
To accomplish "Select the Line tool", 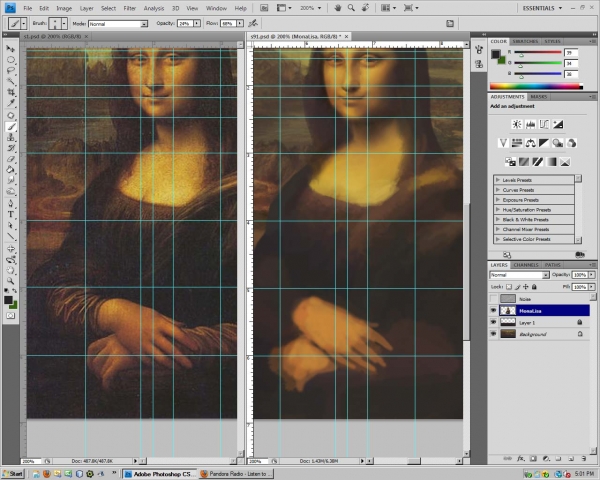I will [10, 236].
